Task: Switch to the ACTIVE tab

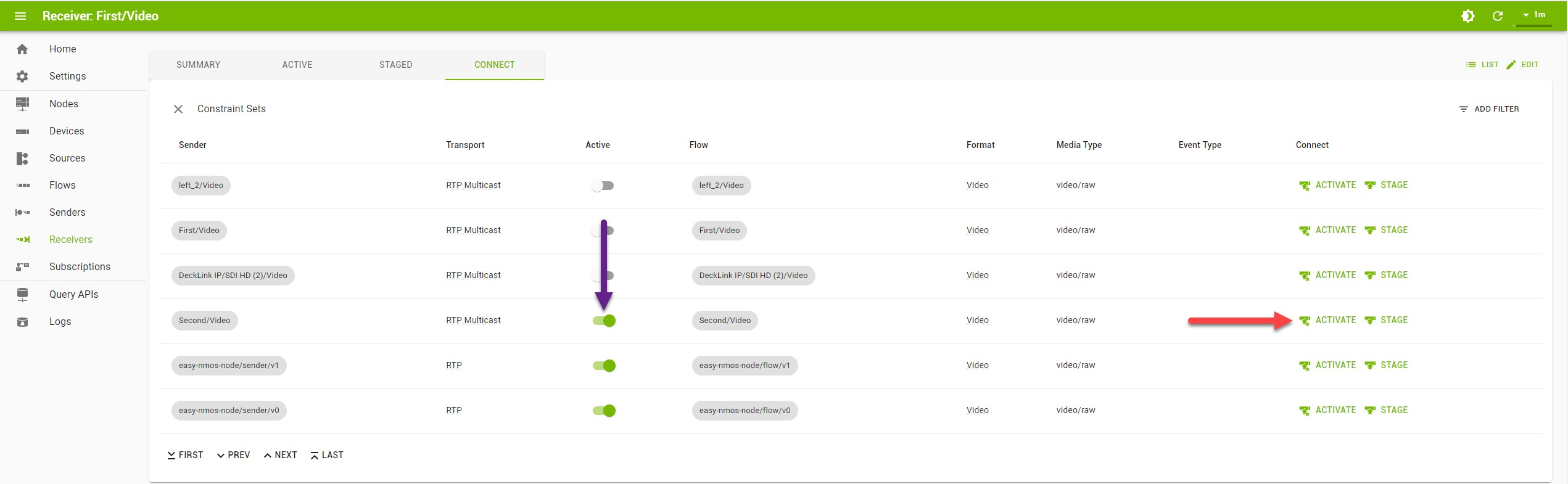Action: (297, 65)
